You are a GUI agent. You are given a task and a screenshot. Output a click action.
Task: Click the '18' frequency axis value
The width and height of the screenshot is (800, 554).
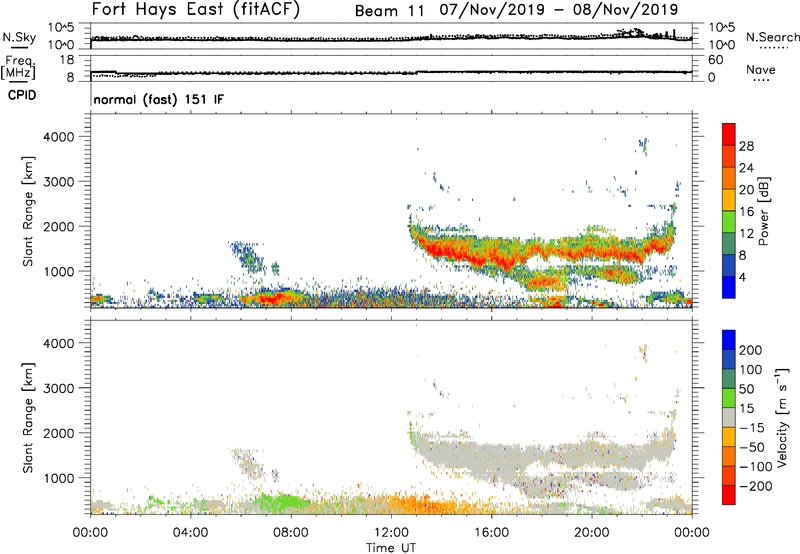(67, 60)
